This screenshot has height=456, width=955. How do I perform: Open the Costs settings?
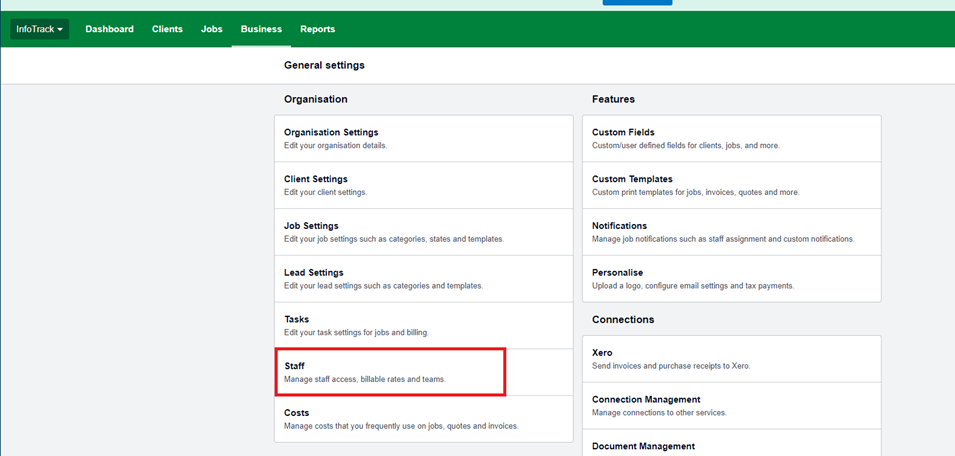(297, 413)
